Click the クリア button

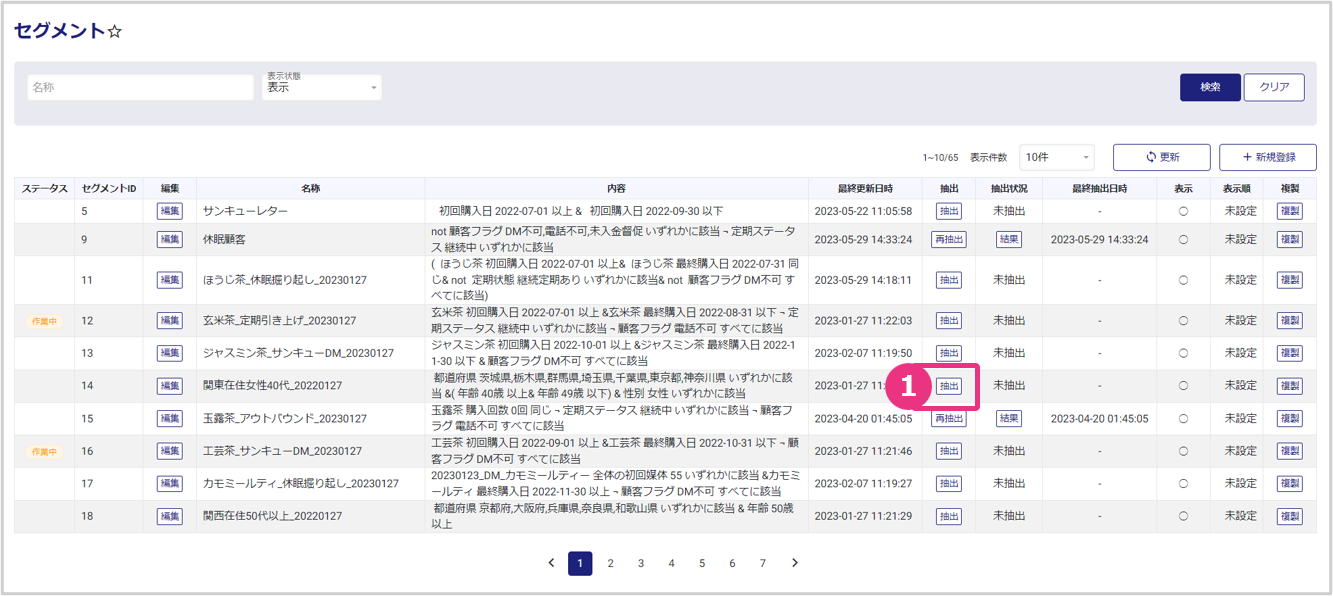(x=1273, y=87)
